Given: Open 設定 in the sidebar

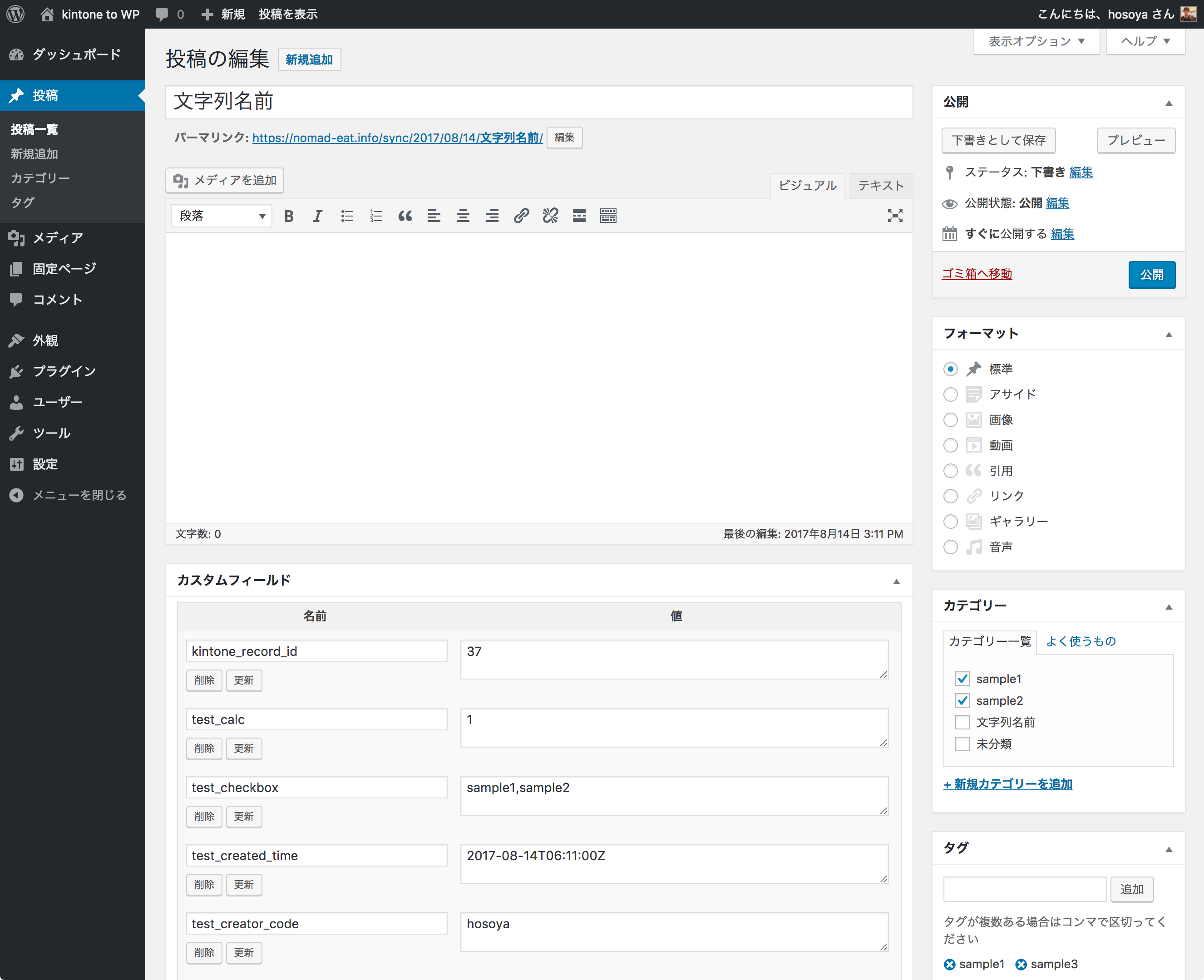Looking at the screenshot, I should pos(72,464).
